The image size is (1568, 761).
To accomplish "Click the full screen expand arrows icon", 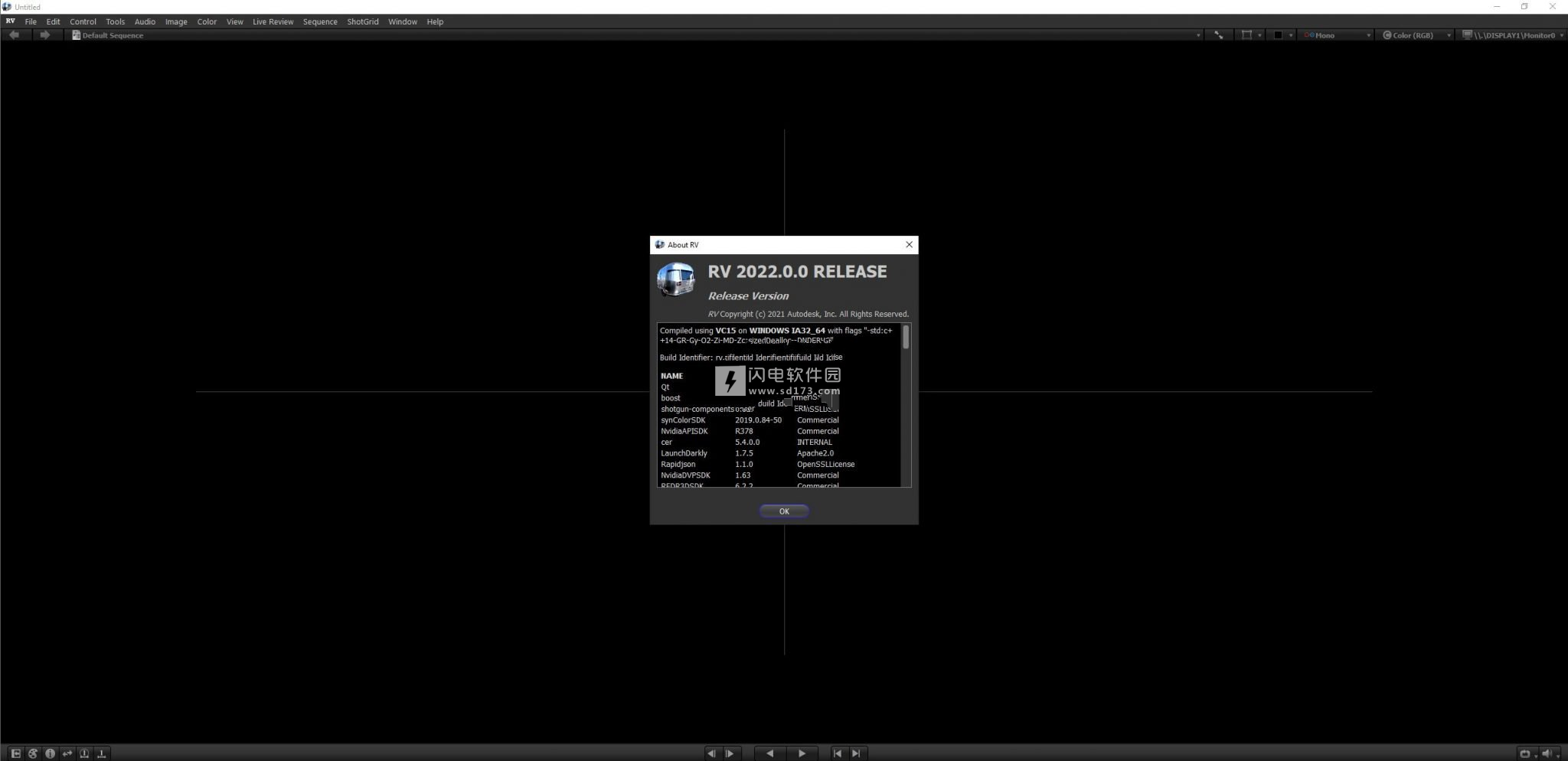I will pos(1219,35).
